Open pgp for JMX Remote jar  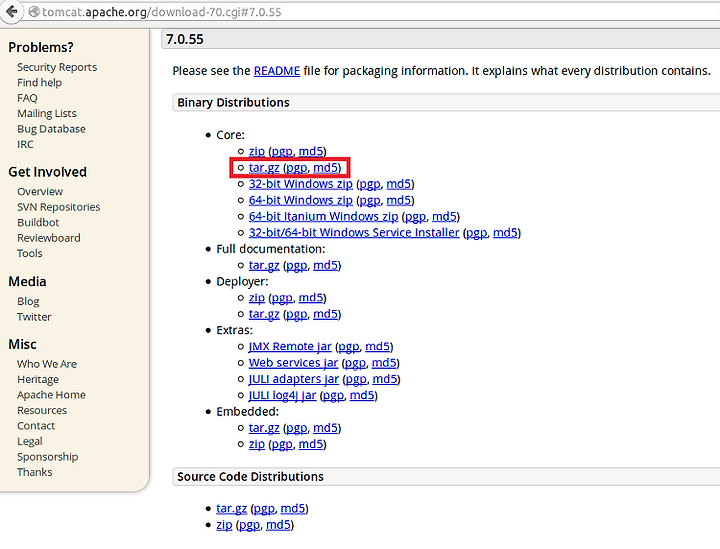pos(349,347)
